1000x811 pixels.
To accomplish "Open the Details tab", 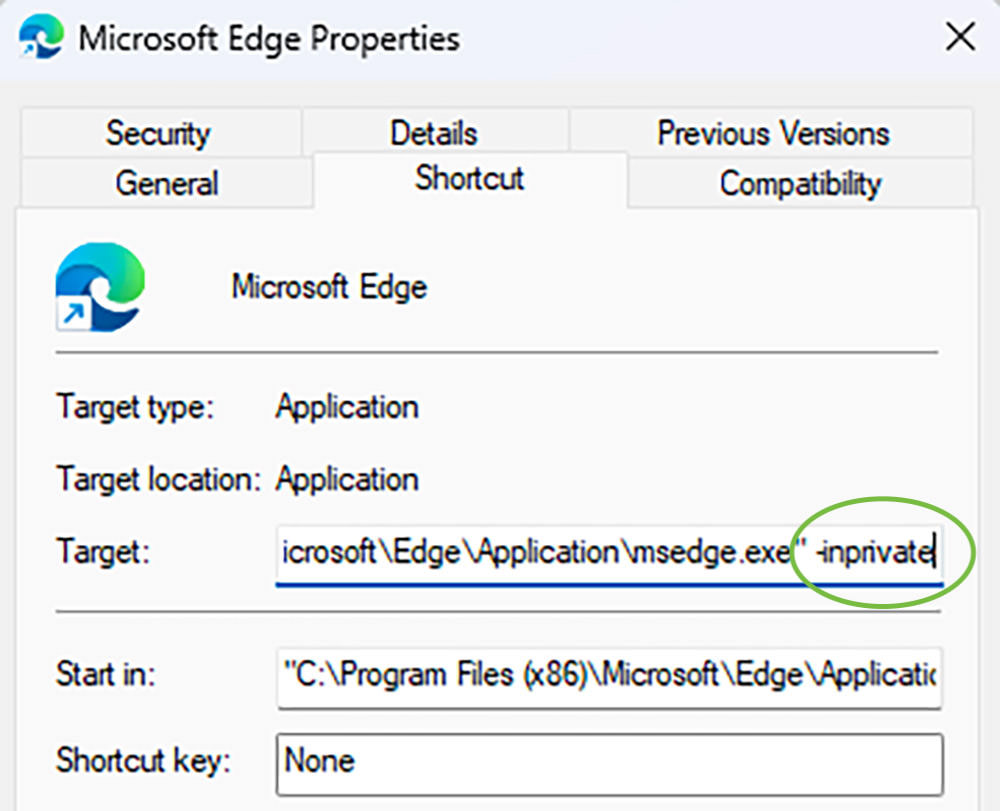I will [435, 133].
